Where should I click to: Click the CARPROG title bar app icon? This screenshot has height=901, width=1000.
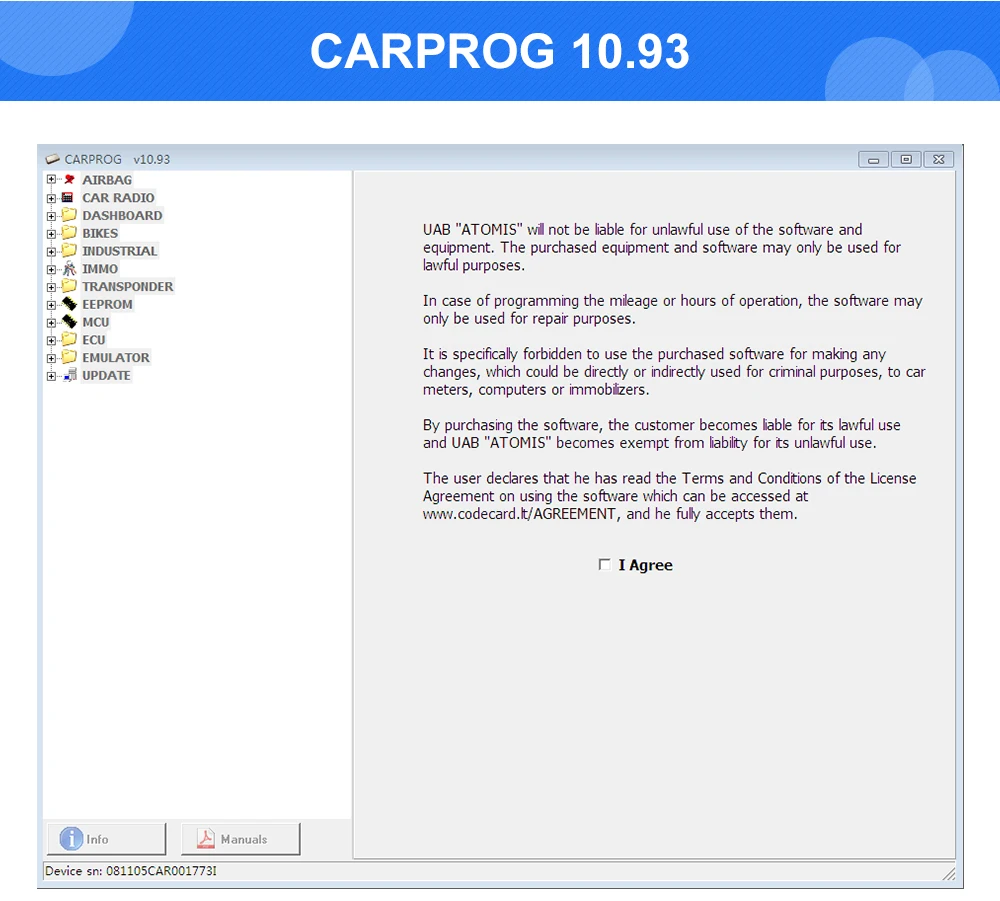pos(53,159)
